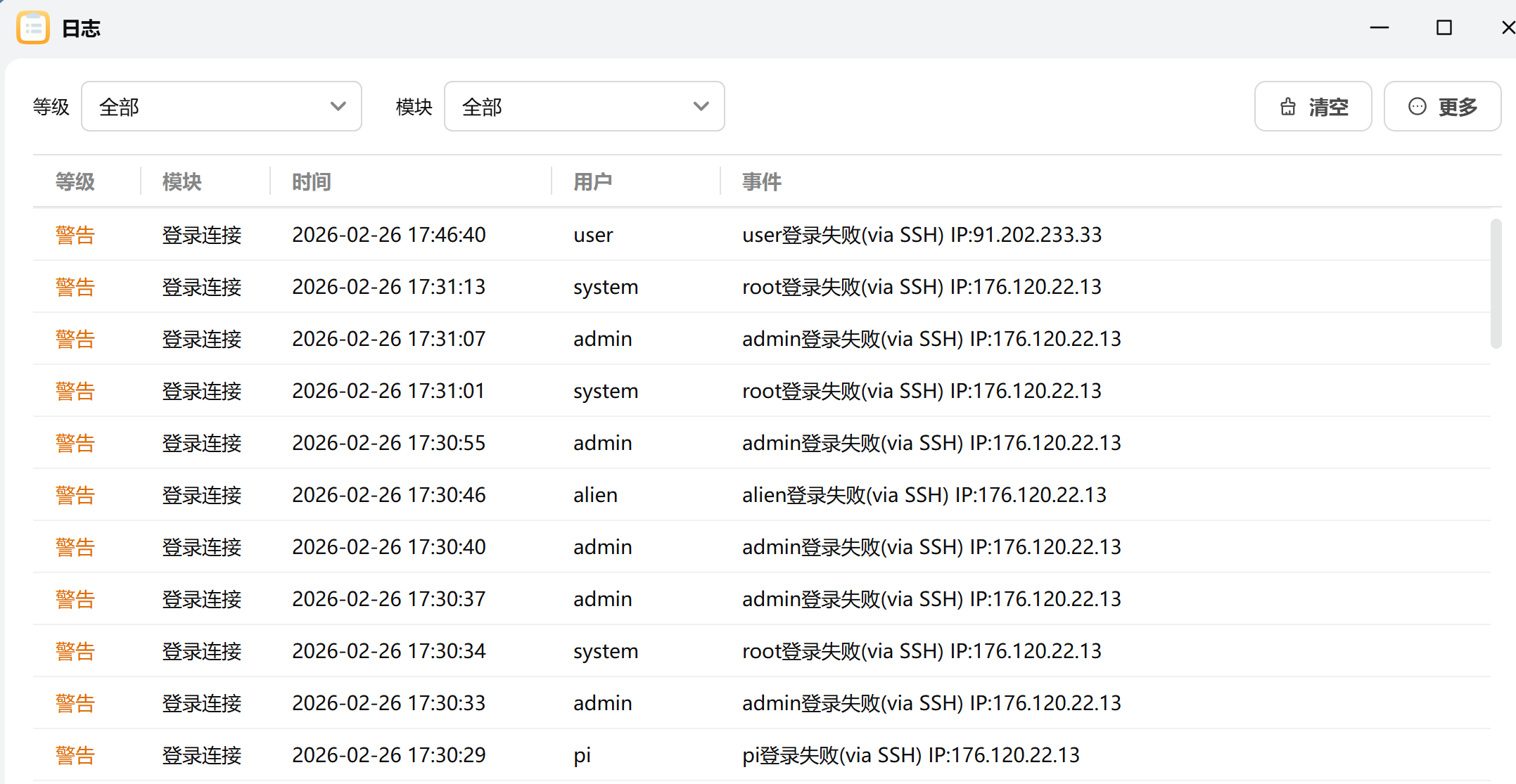
Task: Click the chevron arrow in 模块 combo box
Action: point(701,107)
